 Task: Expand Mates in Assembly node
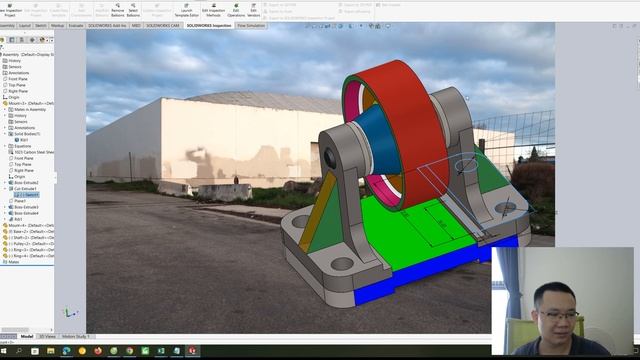coord(5,109)
